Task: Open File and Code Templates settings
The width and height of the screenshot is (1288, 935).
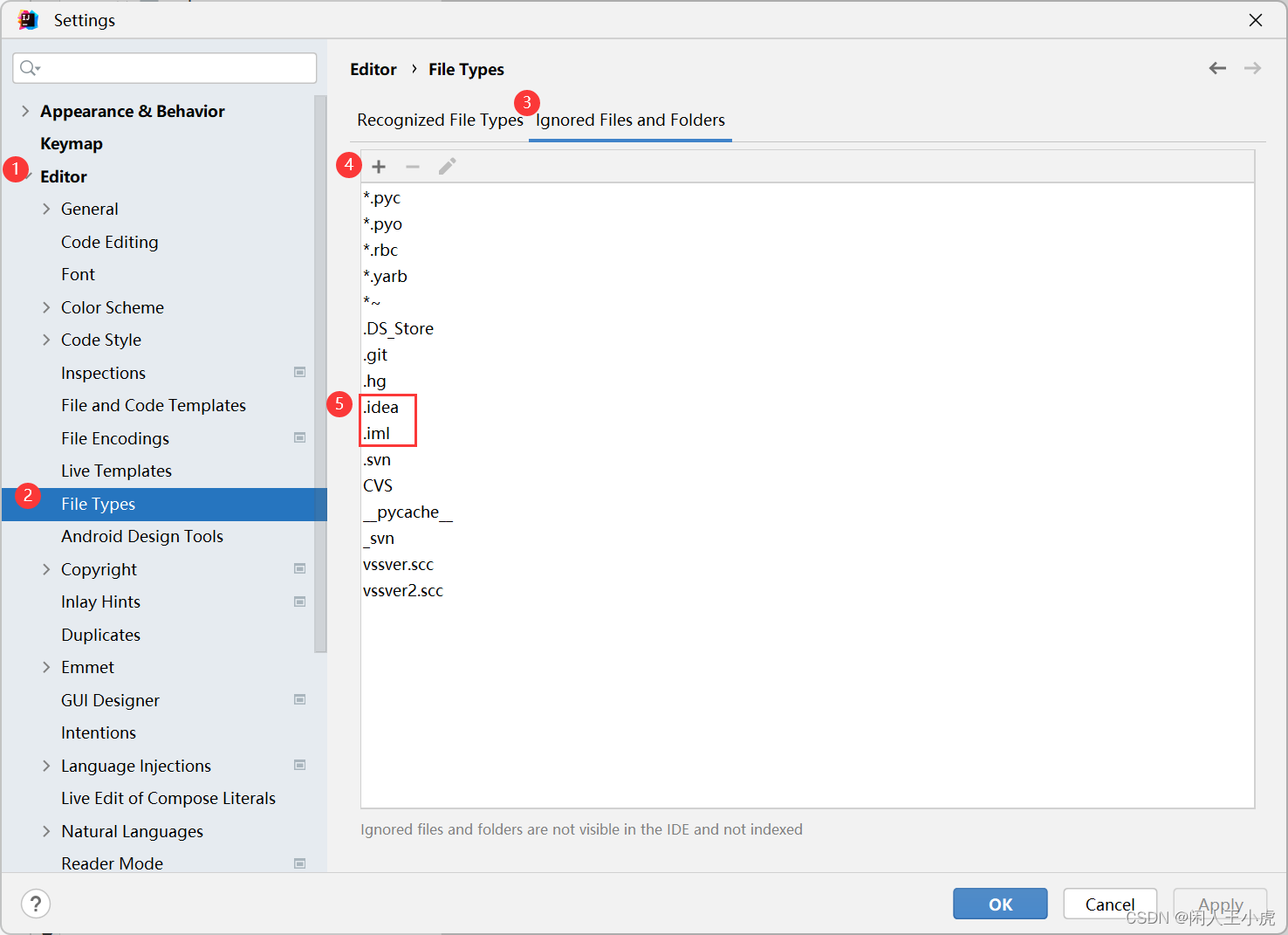Action: click(x=154, y=405)
